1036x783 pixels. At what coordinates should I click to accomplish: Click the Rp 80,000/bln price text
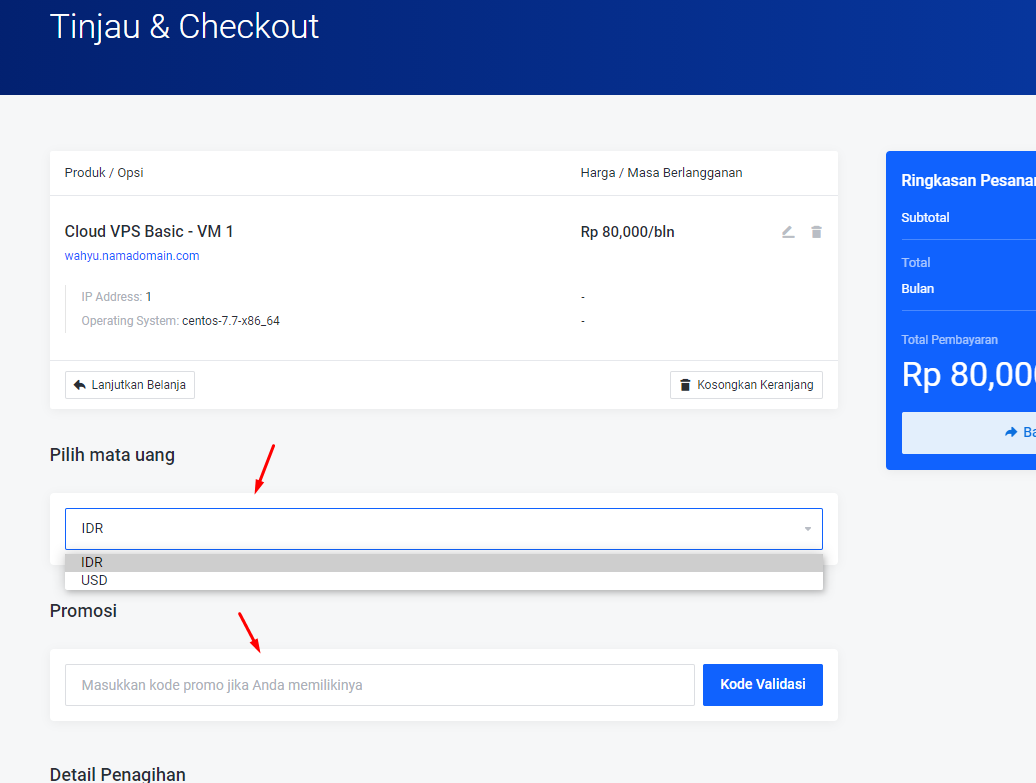[627, 232]
